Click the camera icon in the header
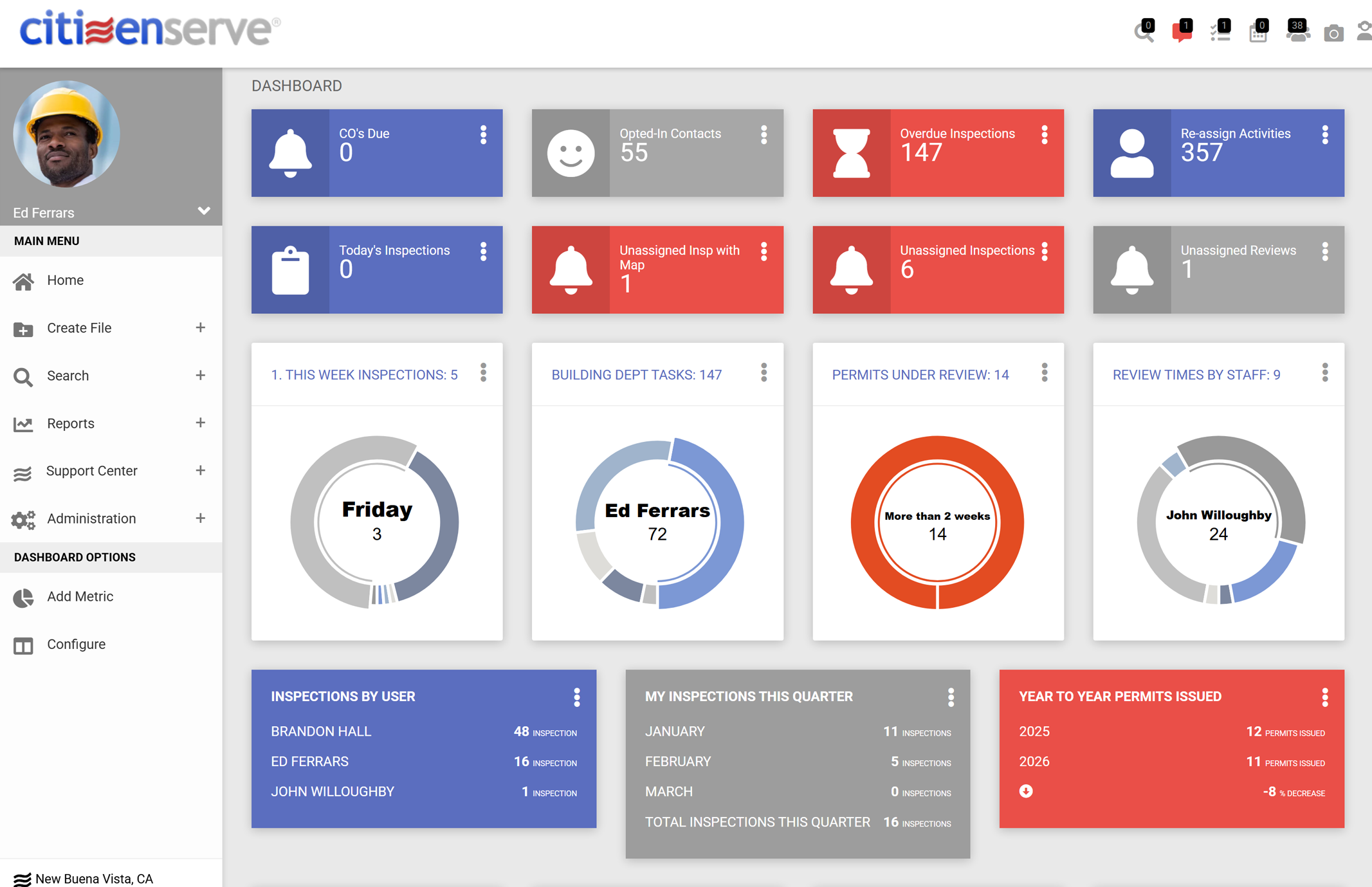This screenshot has height=887, width=1372. point(1334,33)
